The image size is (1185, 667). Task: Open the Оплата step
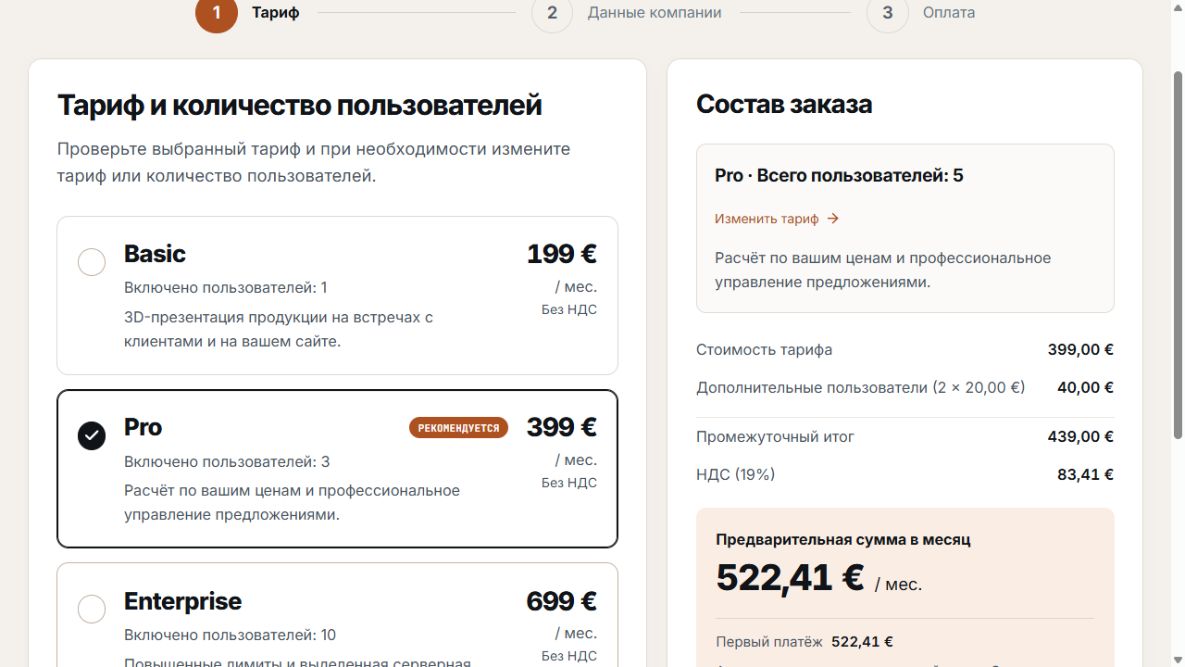click(948, 13)
